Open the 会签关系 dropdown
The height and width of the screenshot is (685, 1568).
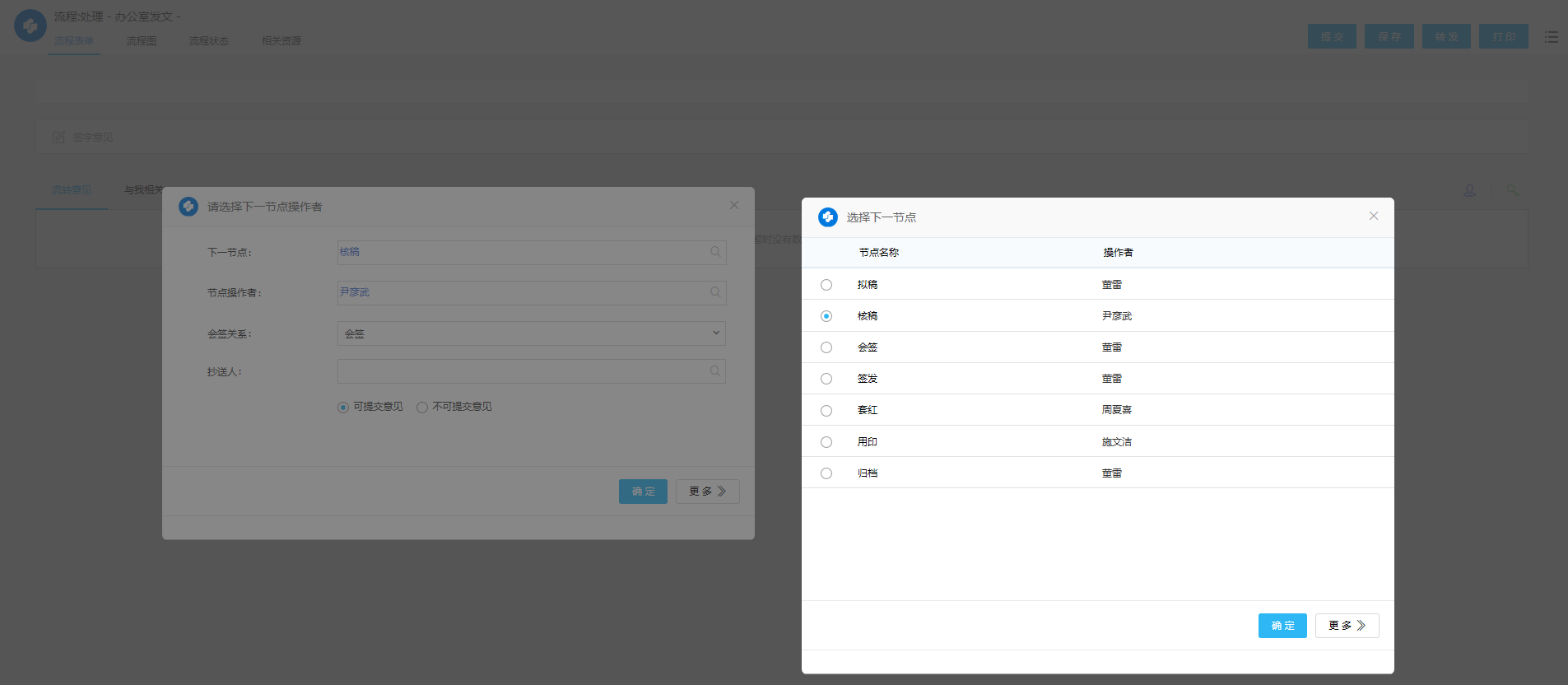click(531, 333)
